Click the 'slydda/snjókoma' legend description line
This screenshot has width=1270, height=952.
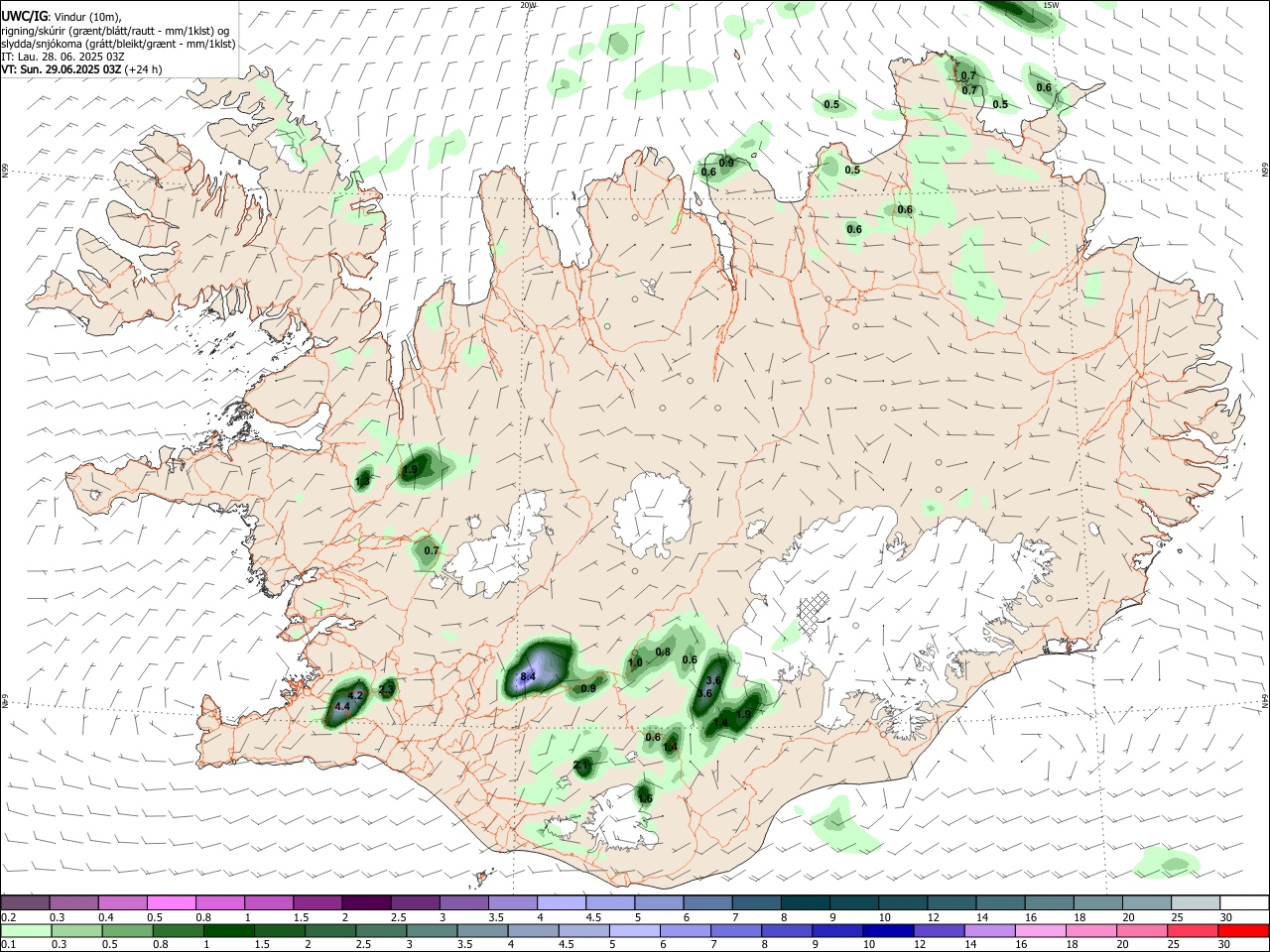pos(118,44)
